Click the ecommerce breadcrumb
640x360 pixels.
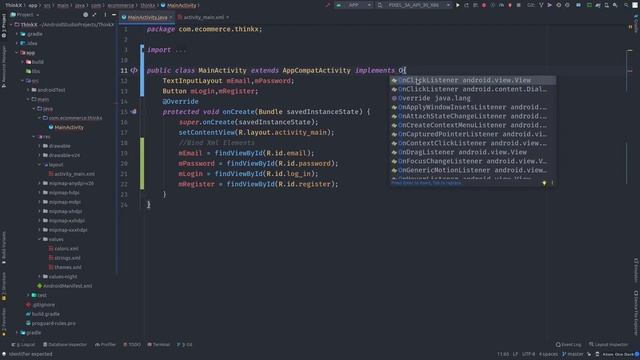click(121, 5)
